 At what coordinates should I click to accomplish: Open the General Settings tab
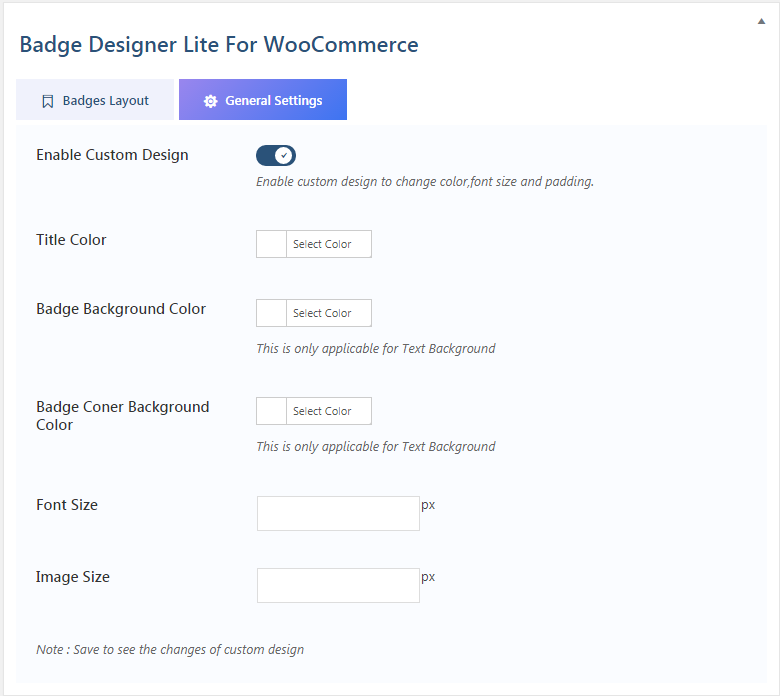263,100
